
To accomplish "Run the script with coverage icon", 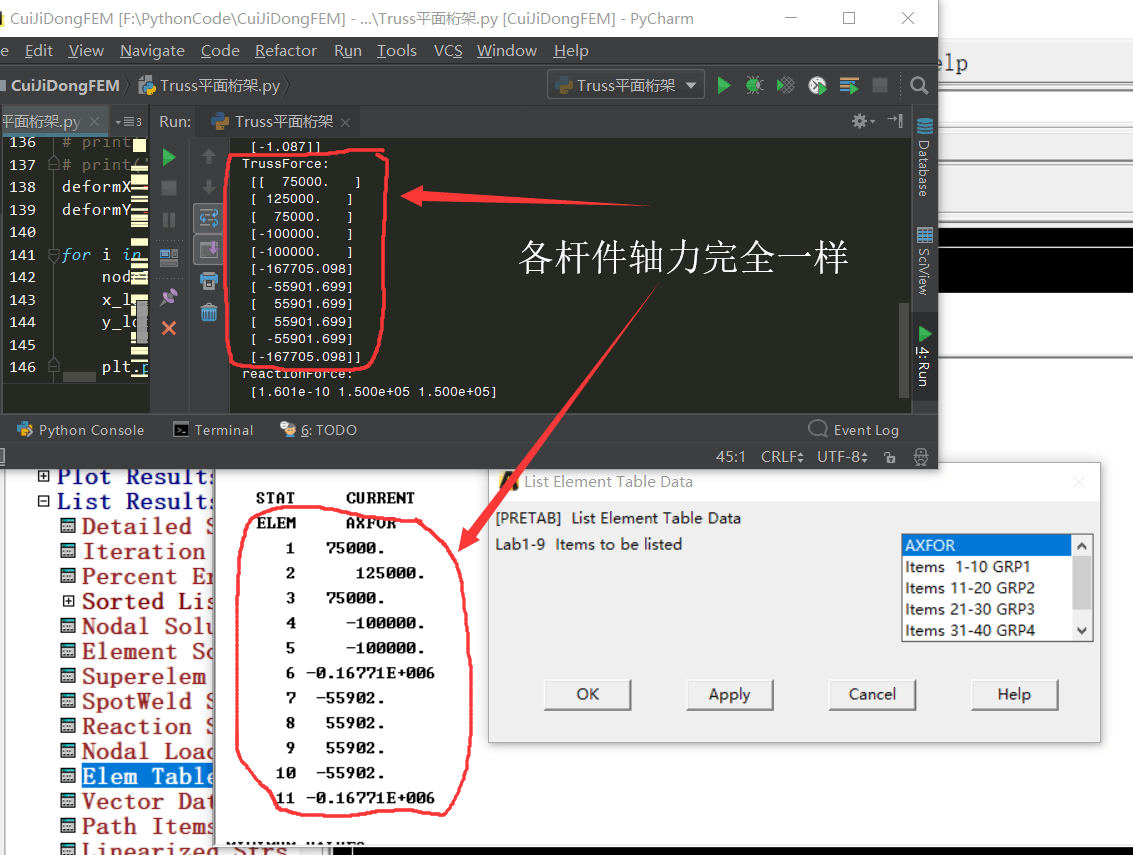I will click(786, 85).
